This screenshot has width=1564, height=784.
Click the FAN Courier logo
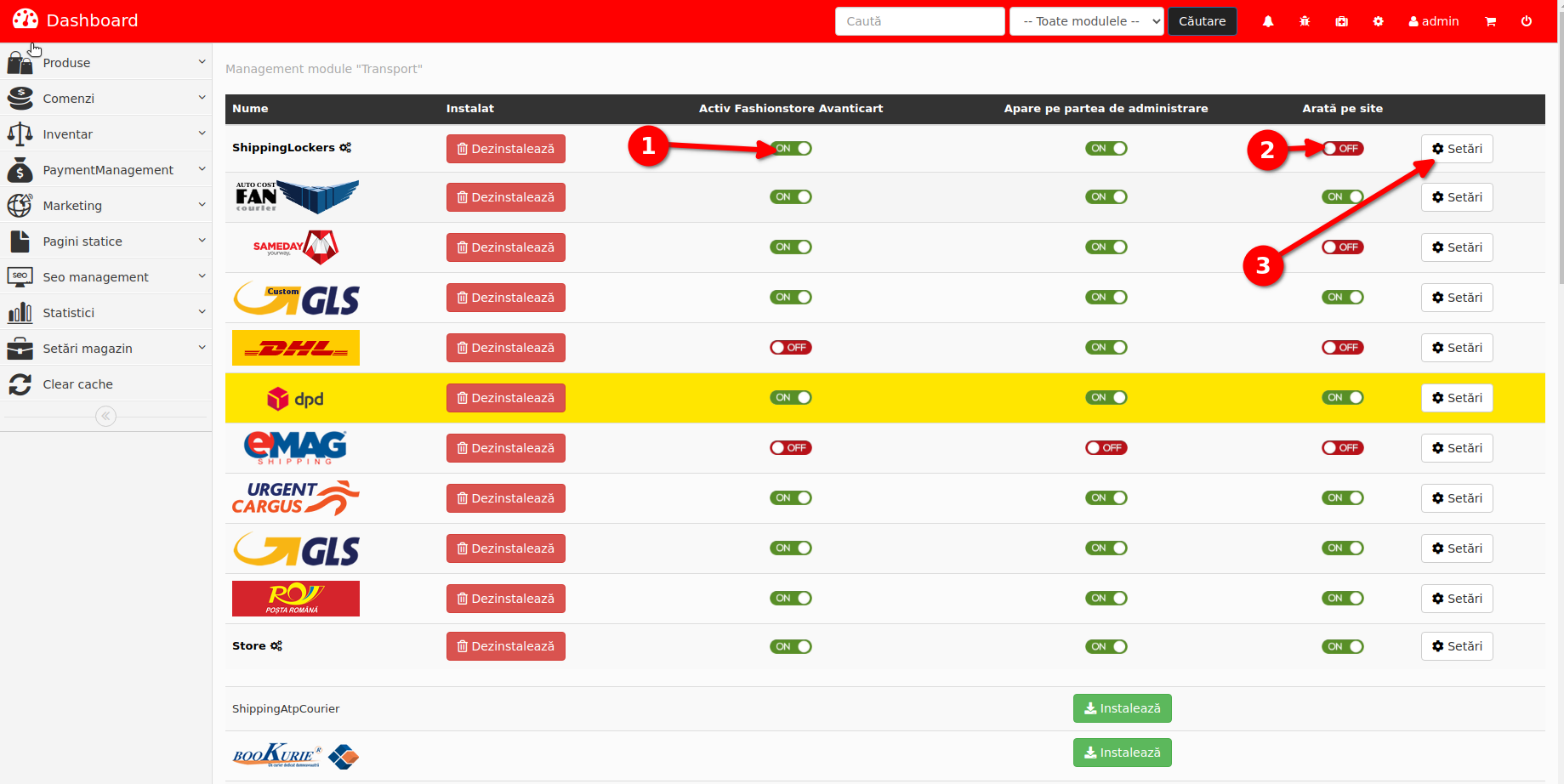(296, 196)
